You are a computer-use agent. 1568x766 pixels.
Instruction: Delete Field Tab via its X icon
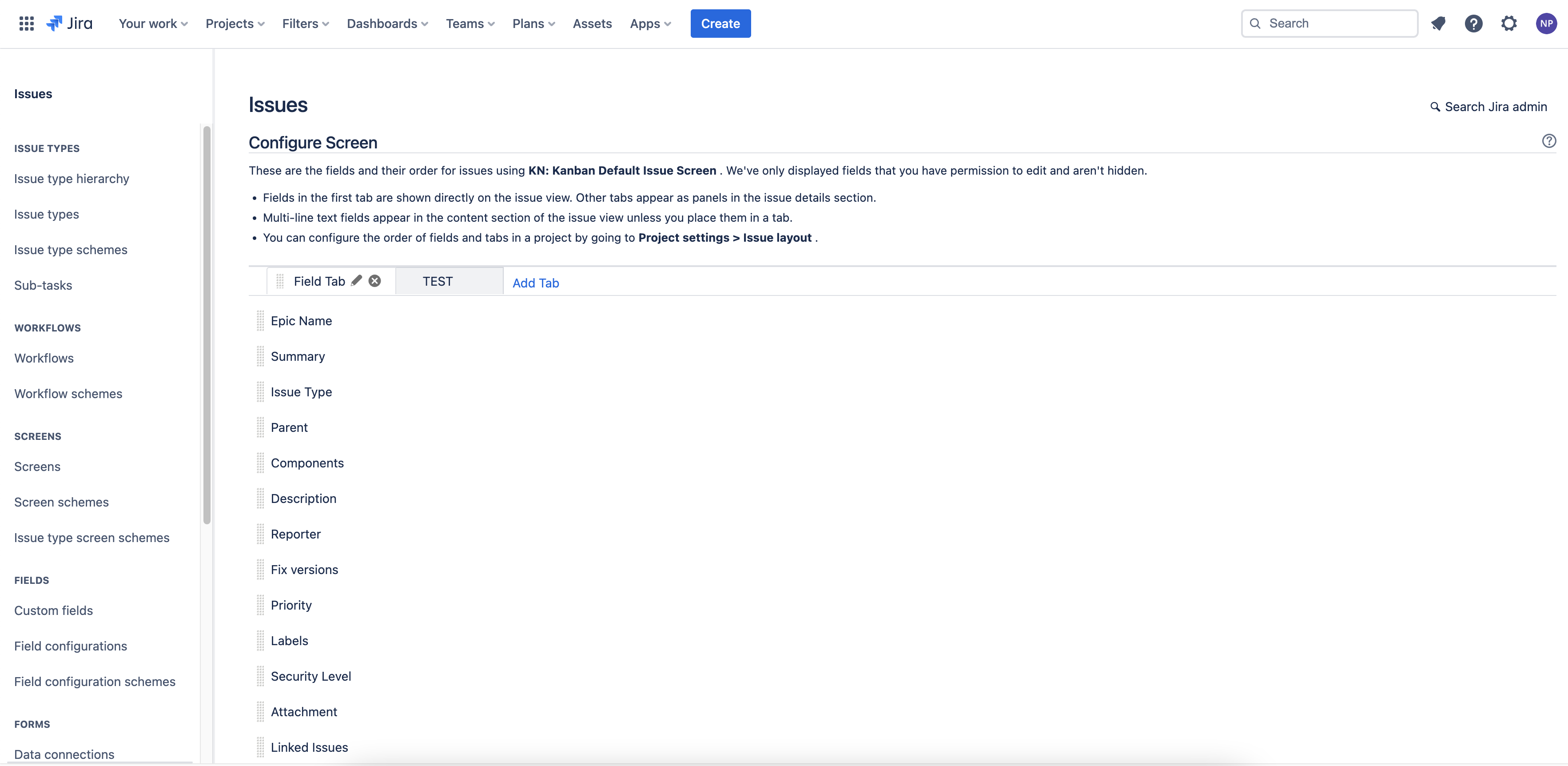[374, 281]
